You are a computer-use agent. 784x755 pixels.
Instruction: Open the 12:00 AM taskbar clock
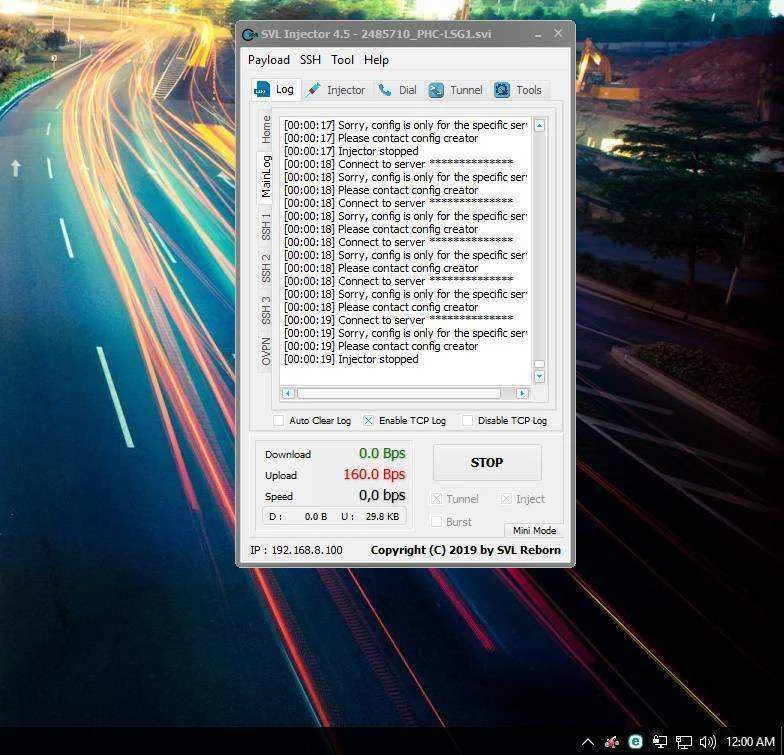(x=750, y=742)
